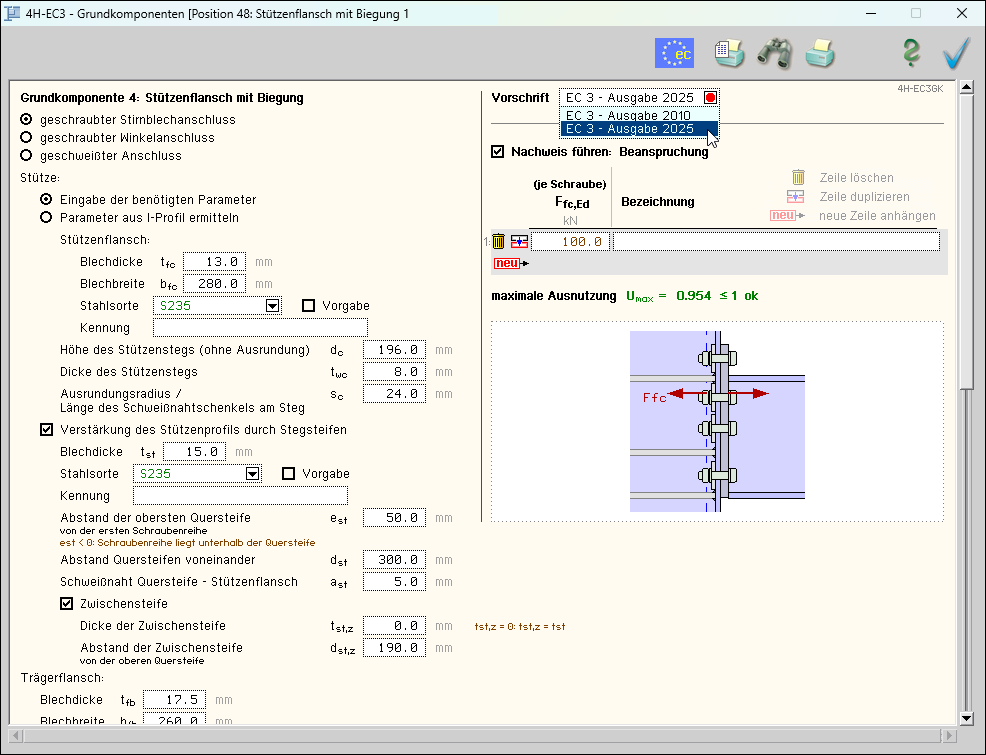Image resolution: width=986 pixels, height=755 pixels.
Task: Duplicate row 1 using duplicate icon
Action: pos(519,241)
